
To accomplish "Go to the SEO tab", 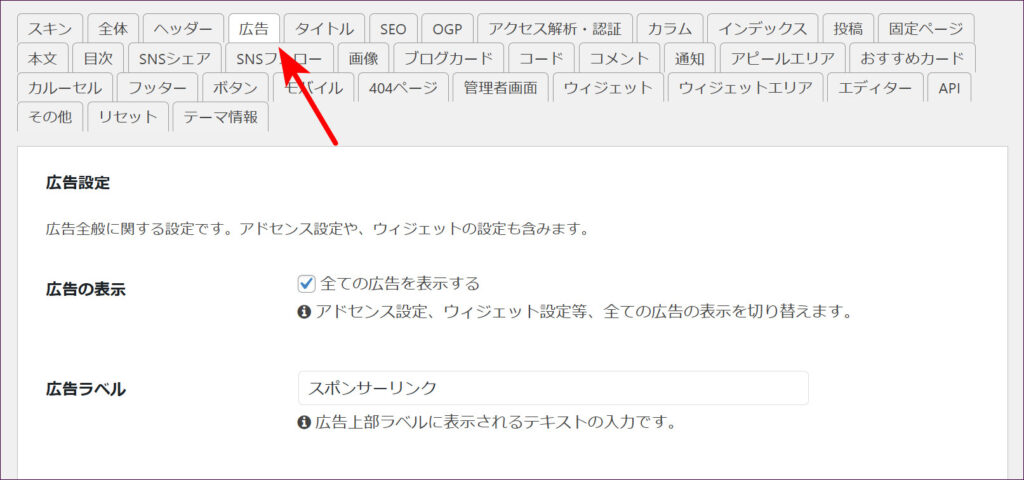I will (392, 29).
